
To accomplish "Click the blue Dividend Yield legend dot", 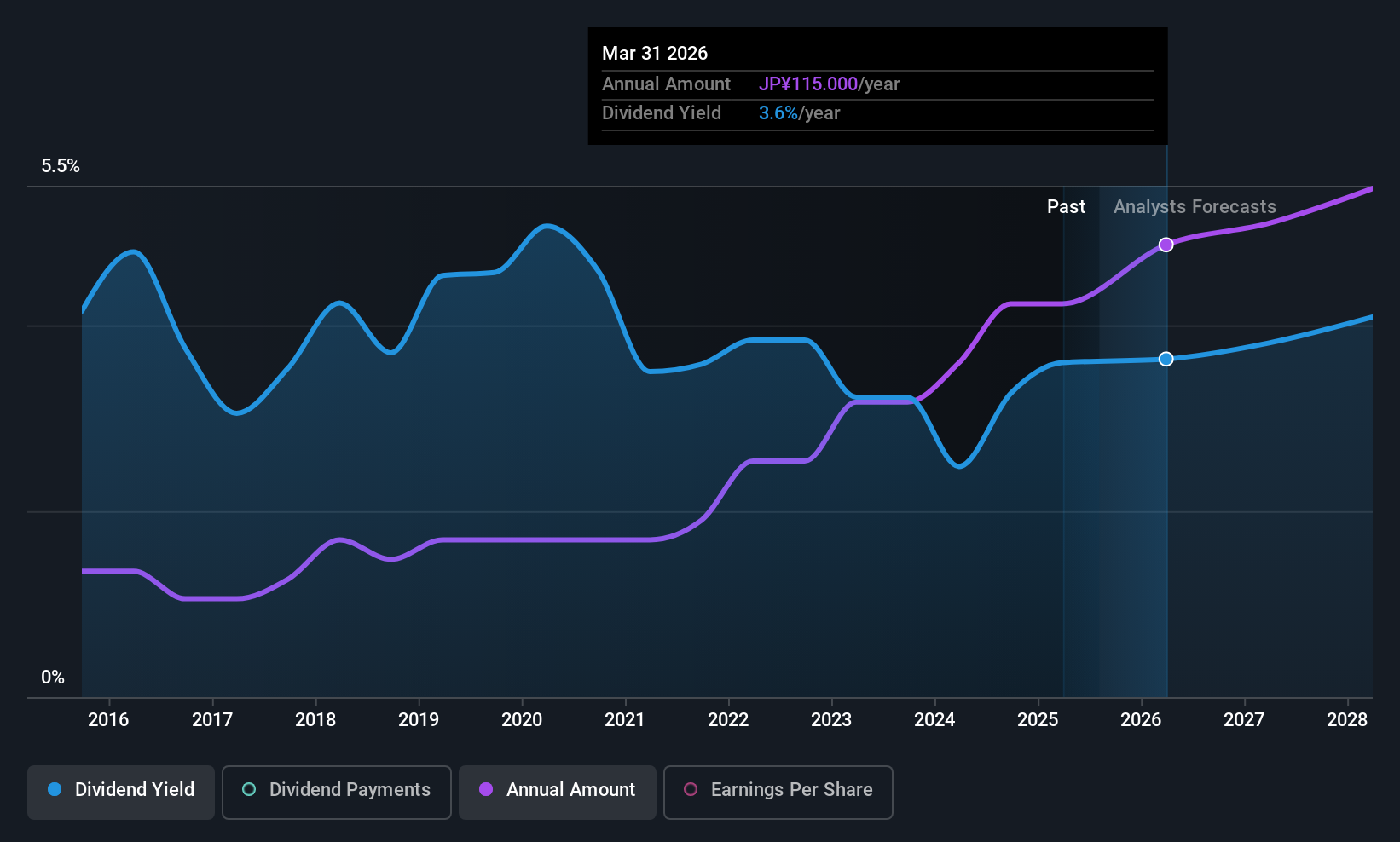I will [x=55, y=789].
